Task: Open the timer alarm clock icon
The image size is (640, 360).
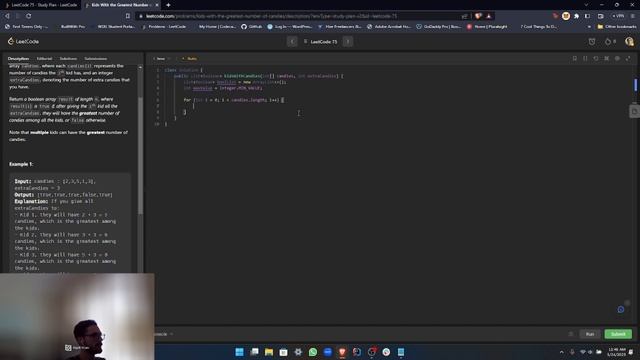Action: click(x=592, y=42)
